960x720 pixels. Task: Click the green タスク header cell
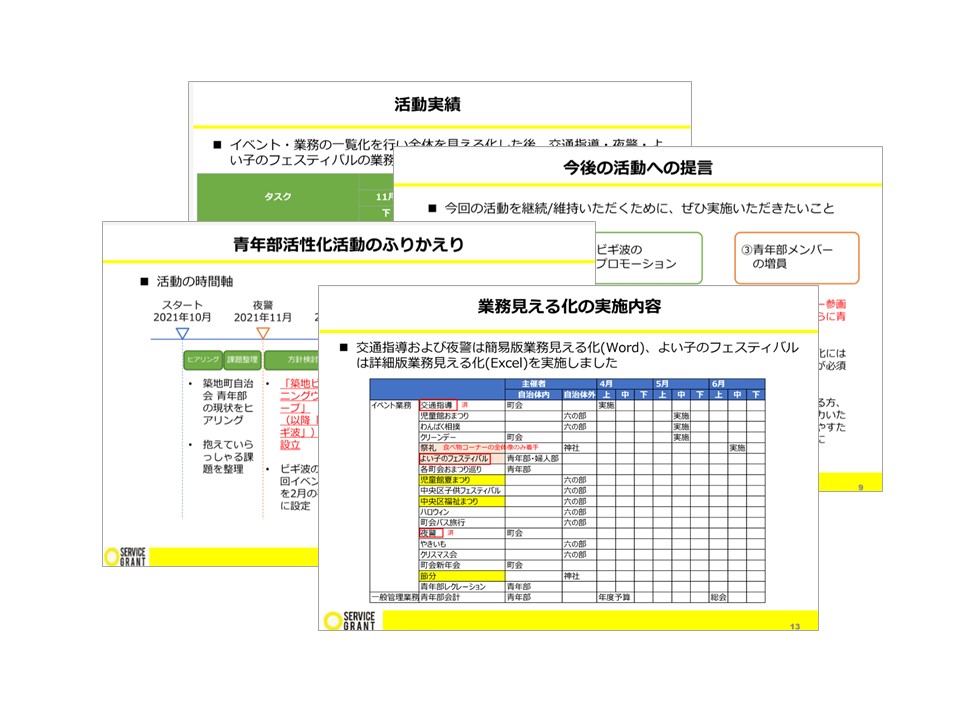point(277,197)
